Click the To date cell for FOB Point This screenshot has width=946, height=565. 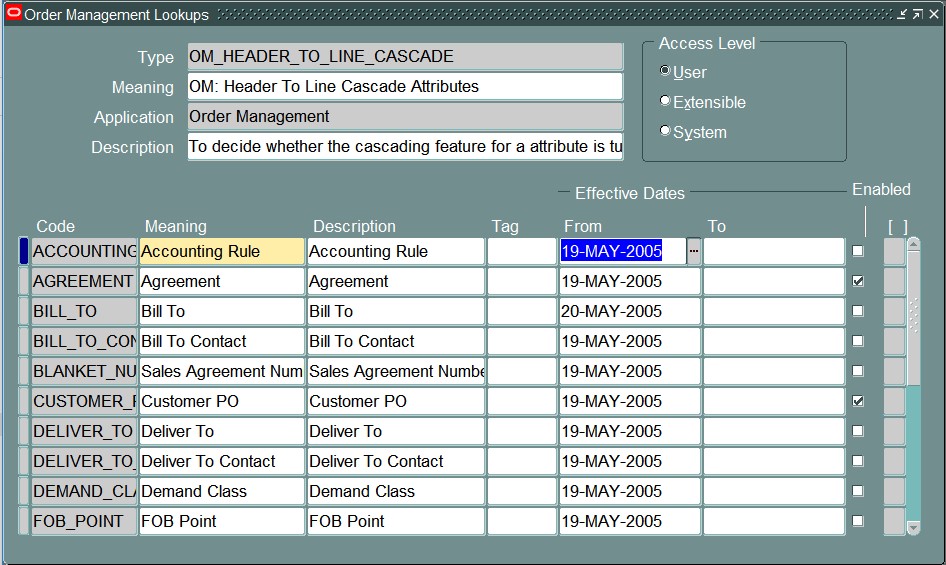[774, 522]
